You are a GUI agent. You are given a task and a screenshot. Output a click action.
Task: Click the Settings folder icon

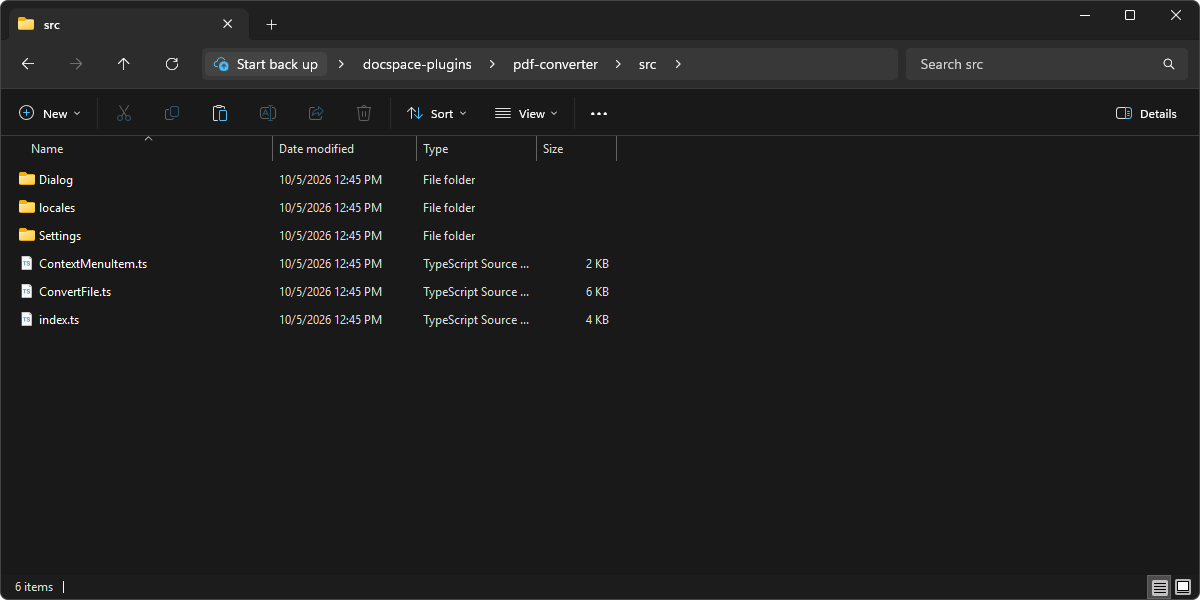27,235
